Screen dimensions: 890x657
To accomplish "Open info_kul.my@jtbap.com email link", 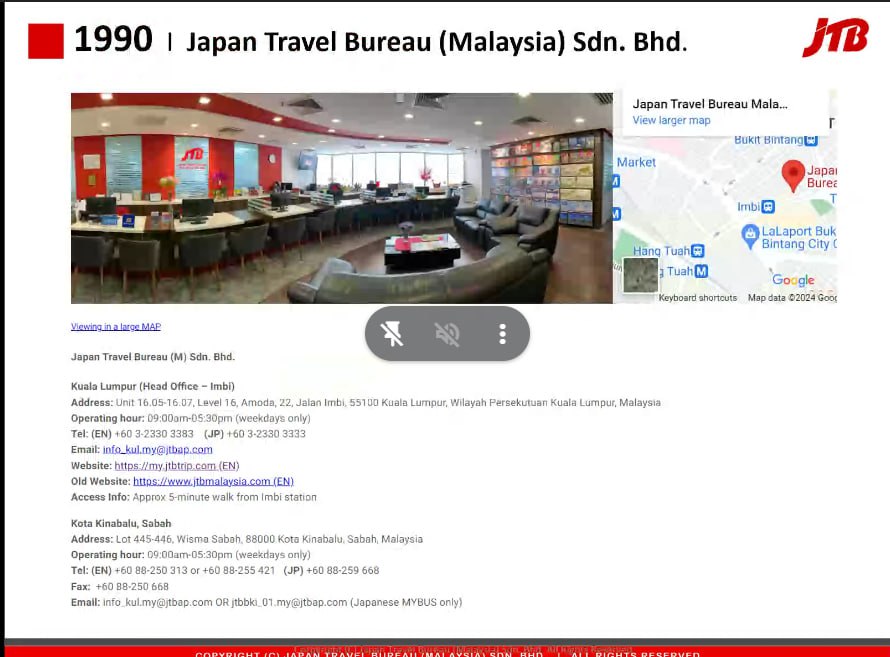I will [158, 449].
